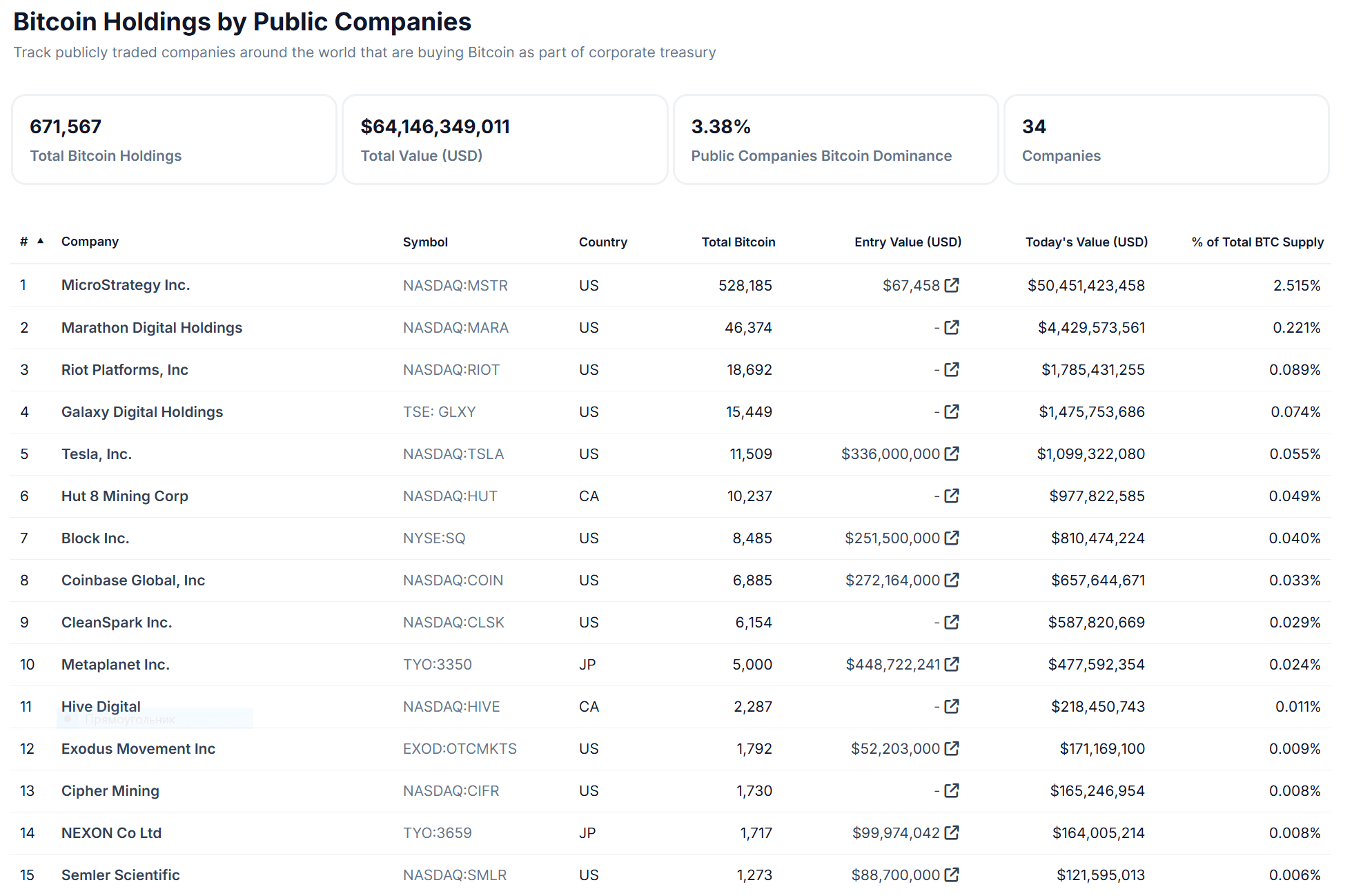The image size is (1372, 896).
Task: Open the Semler Scientific company link
Action: tap(121, 875)
